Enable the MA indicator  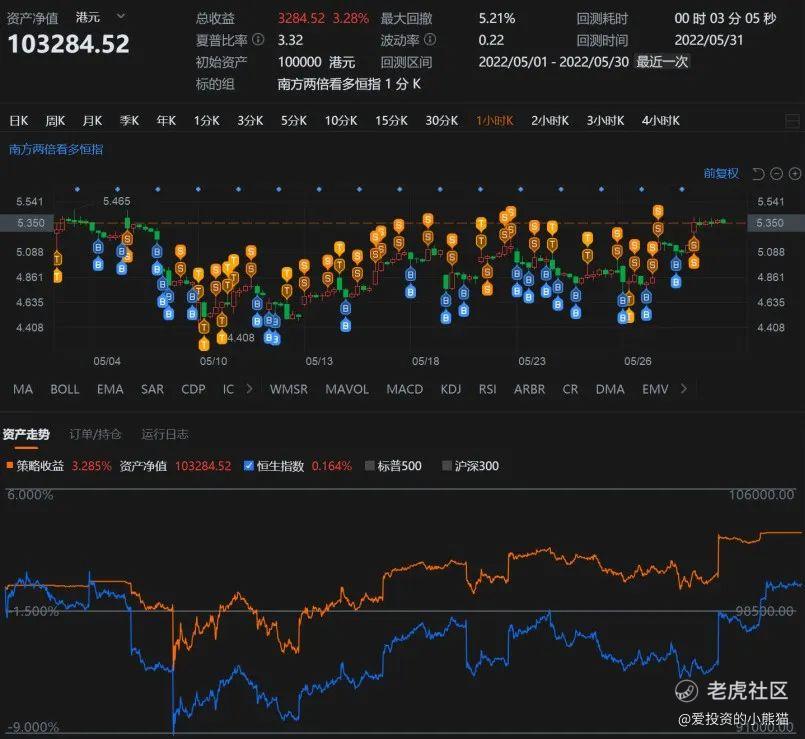pyautogui.click(x=23, y=389)
